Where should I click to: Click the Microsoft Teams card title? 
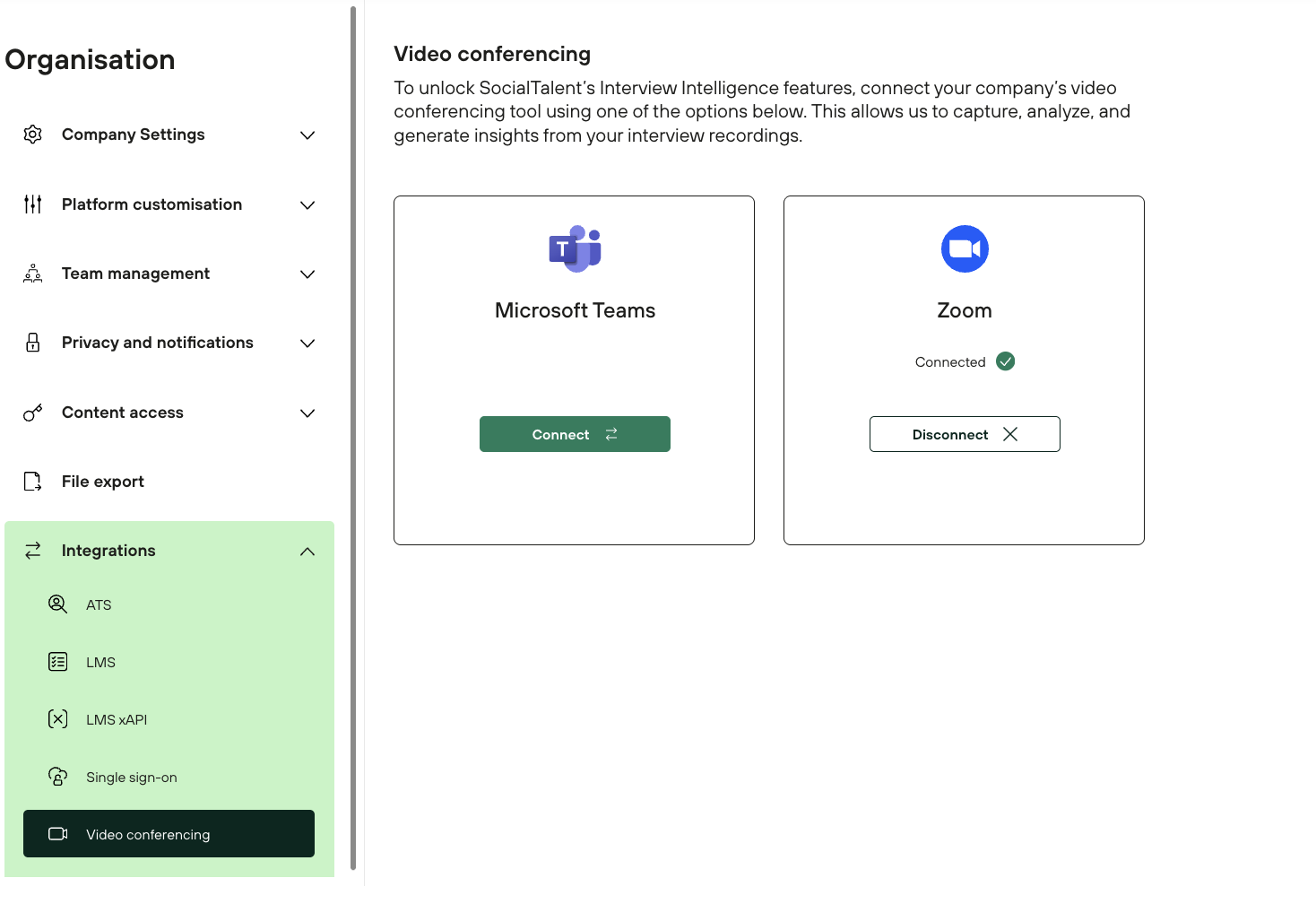[x=575, y=310]
